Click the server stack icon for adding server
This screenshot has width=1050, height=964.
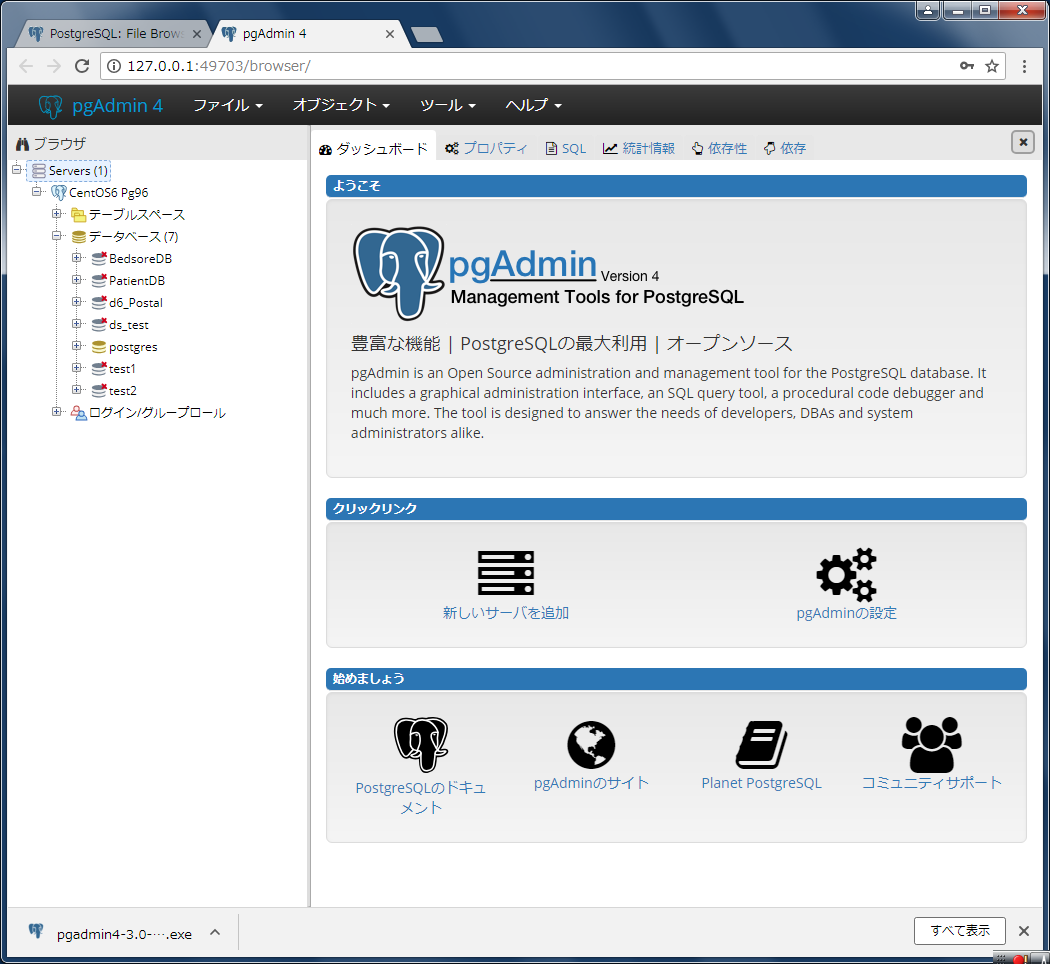point(506,573)
